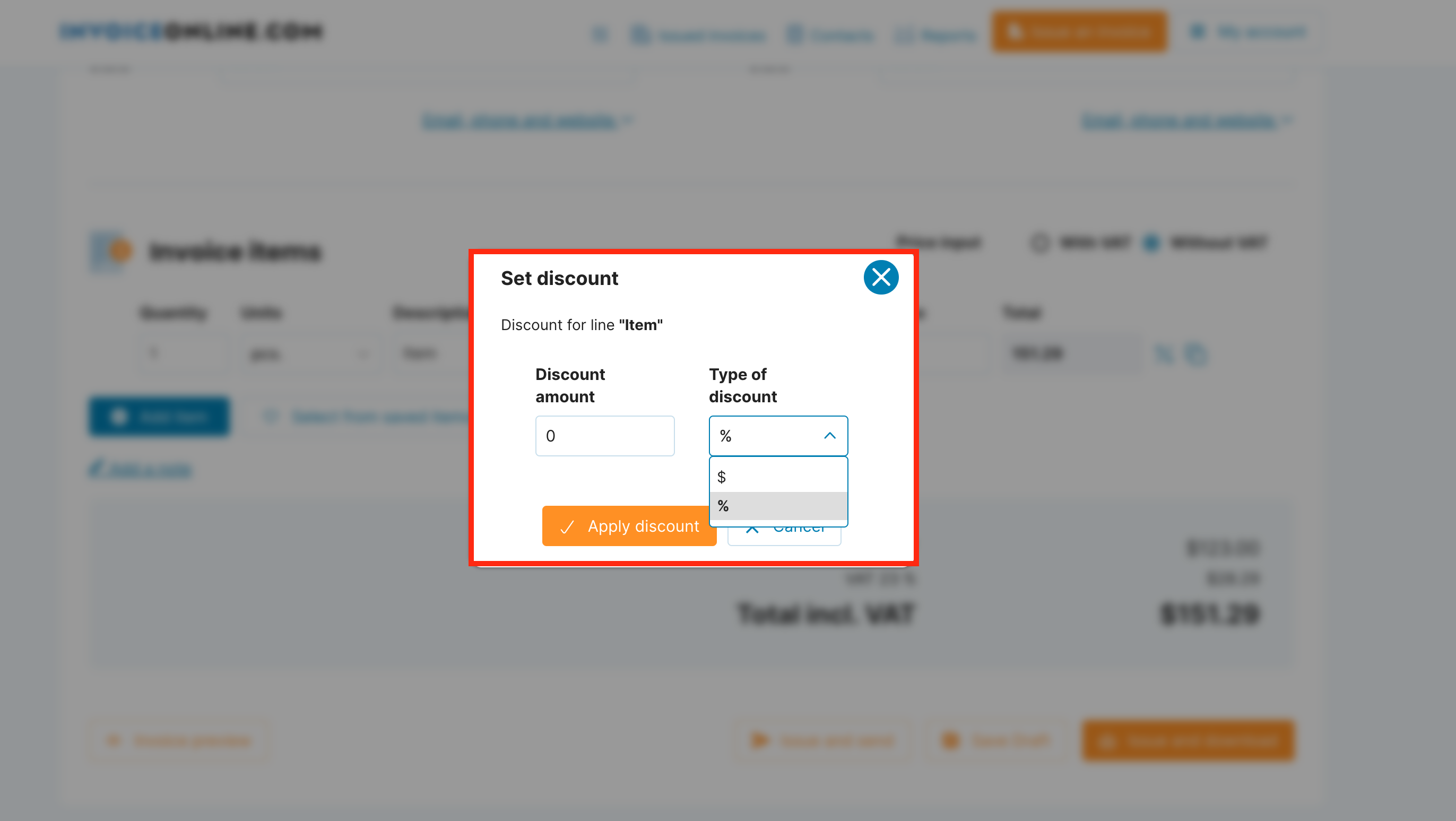The height and width of the screenshot is (821, 1456).
Task: Open the Create Invoice menu item
Action: [x=1079, y=32]
